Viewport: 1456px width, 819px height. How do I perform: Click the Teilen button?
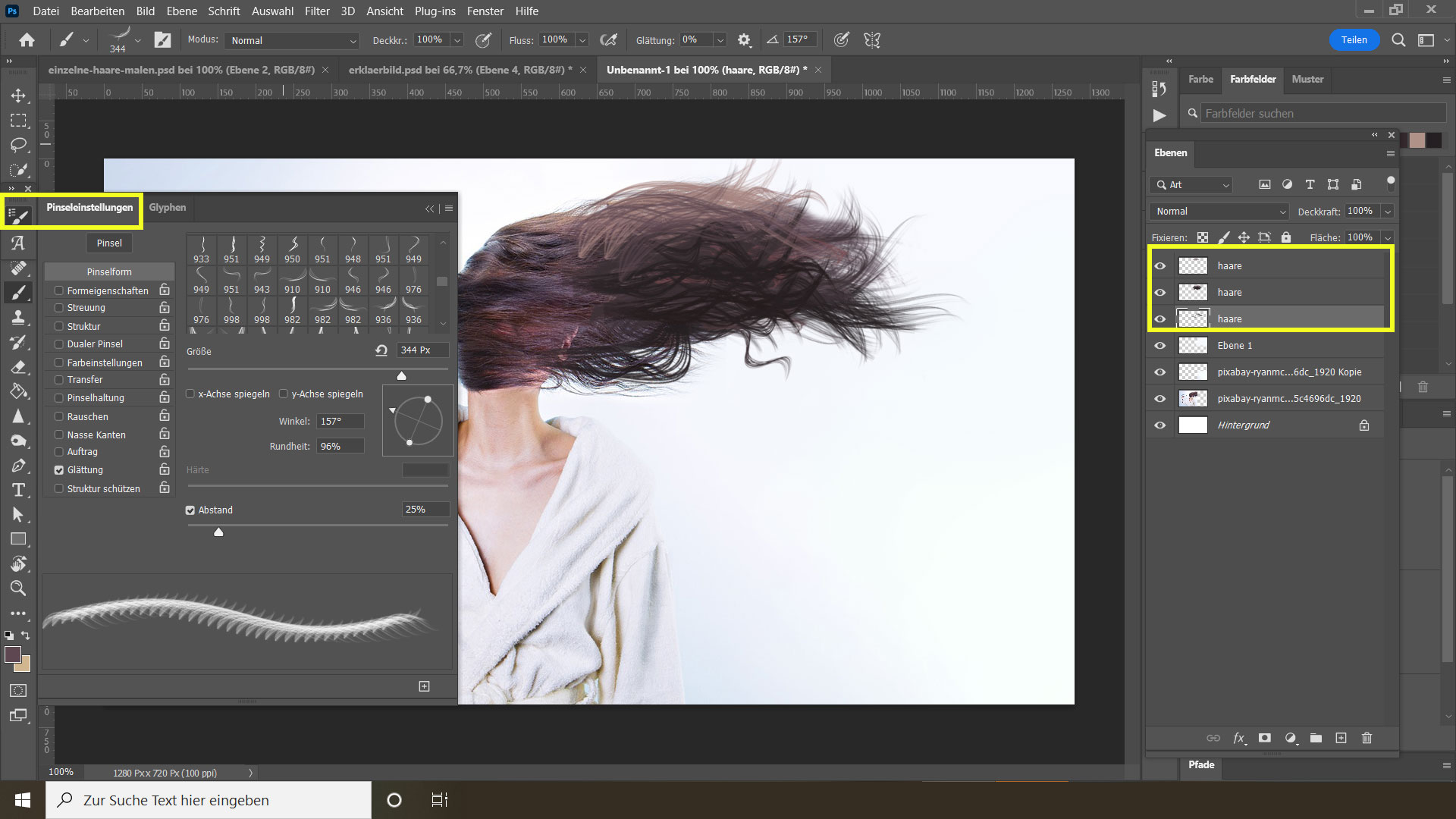click(1354, 40)
